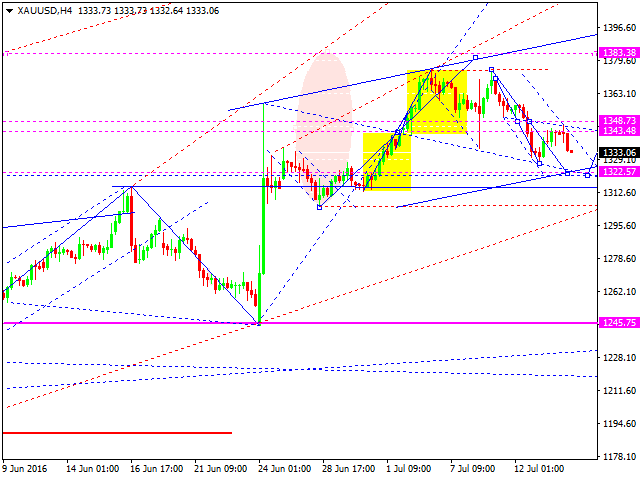Select the thick magenta 1245.75 horizontal line
Viewport: 640px width, 480px height.
[x=300, y=323]
